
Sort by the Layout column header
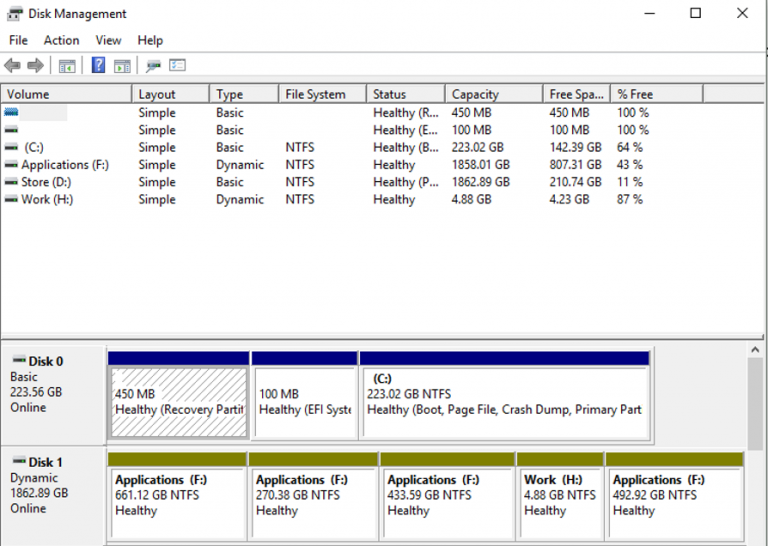pos(170,94)
